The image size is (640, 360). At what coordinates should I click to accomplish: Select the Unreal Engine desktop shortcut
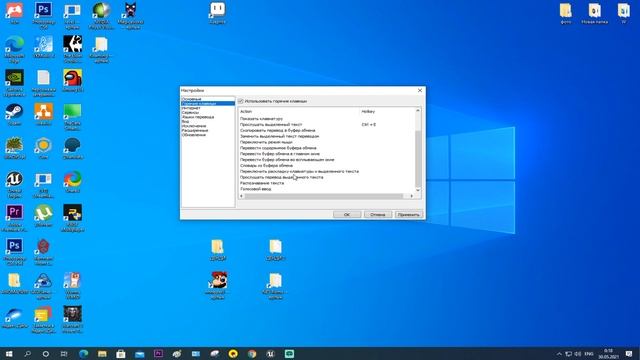(x=14, y=184)
